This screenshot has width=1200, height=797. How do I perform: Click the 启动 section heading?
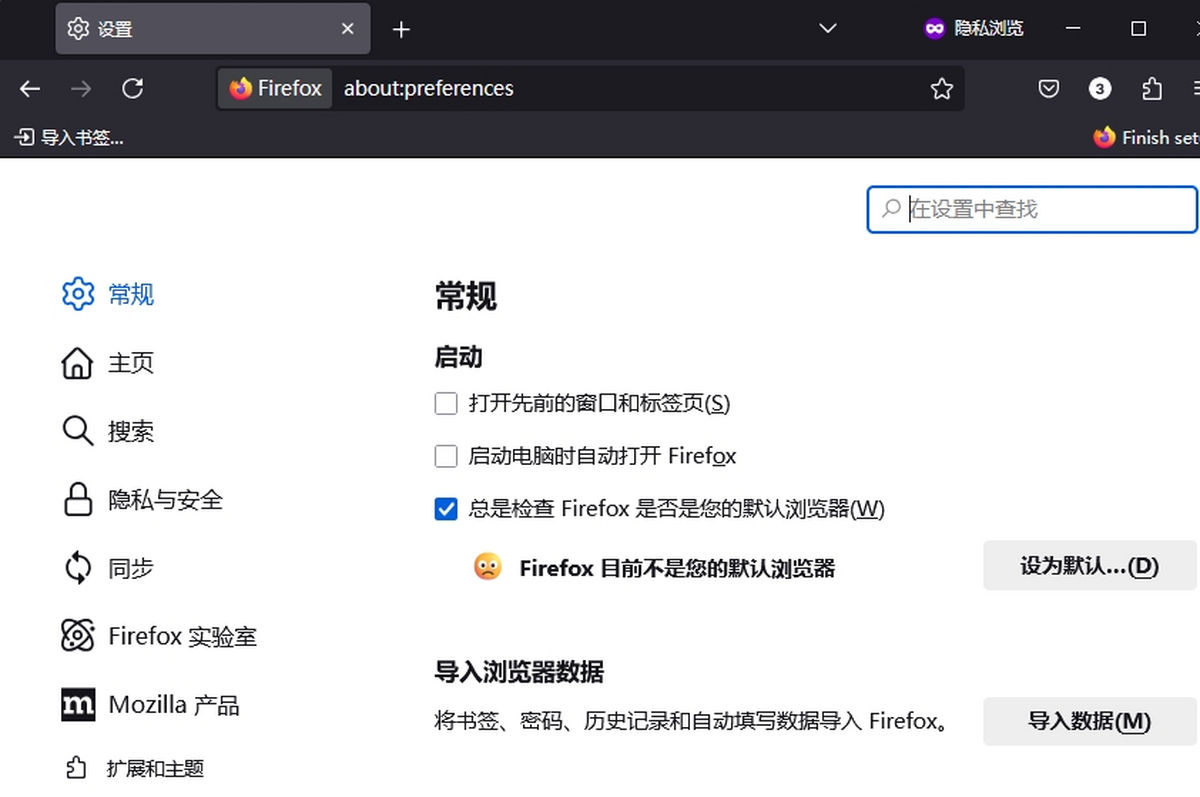(x=459, y=357)
